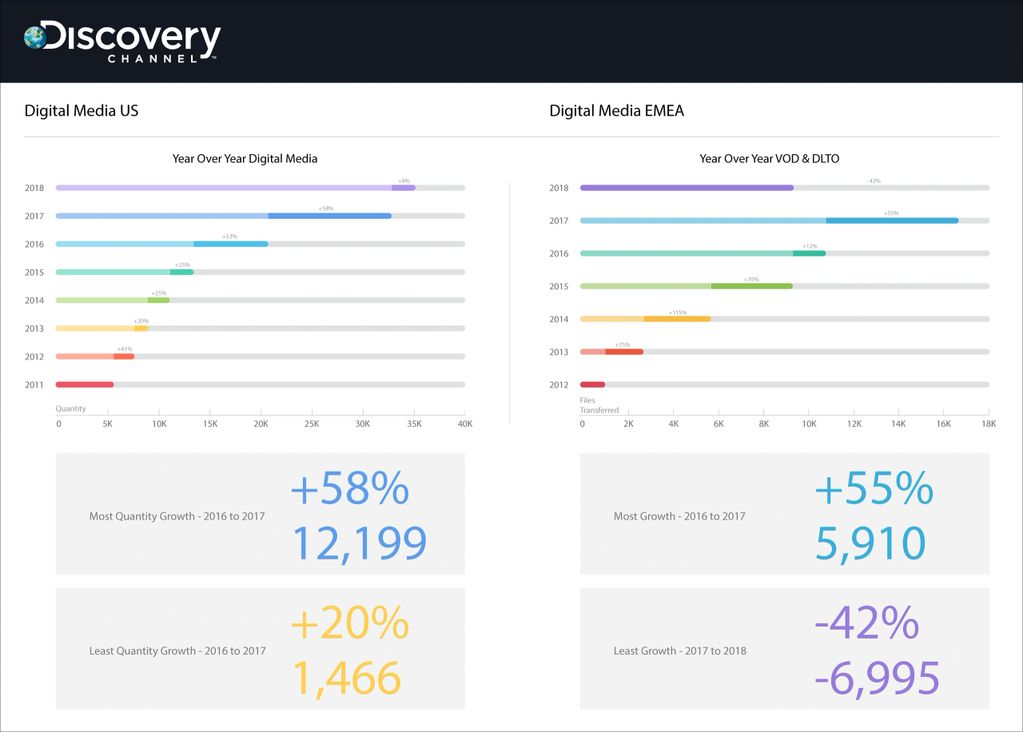Select the cyan 2016 bar in US chart
1023x732 pixels.
click(x=162, y=244)
